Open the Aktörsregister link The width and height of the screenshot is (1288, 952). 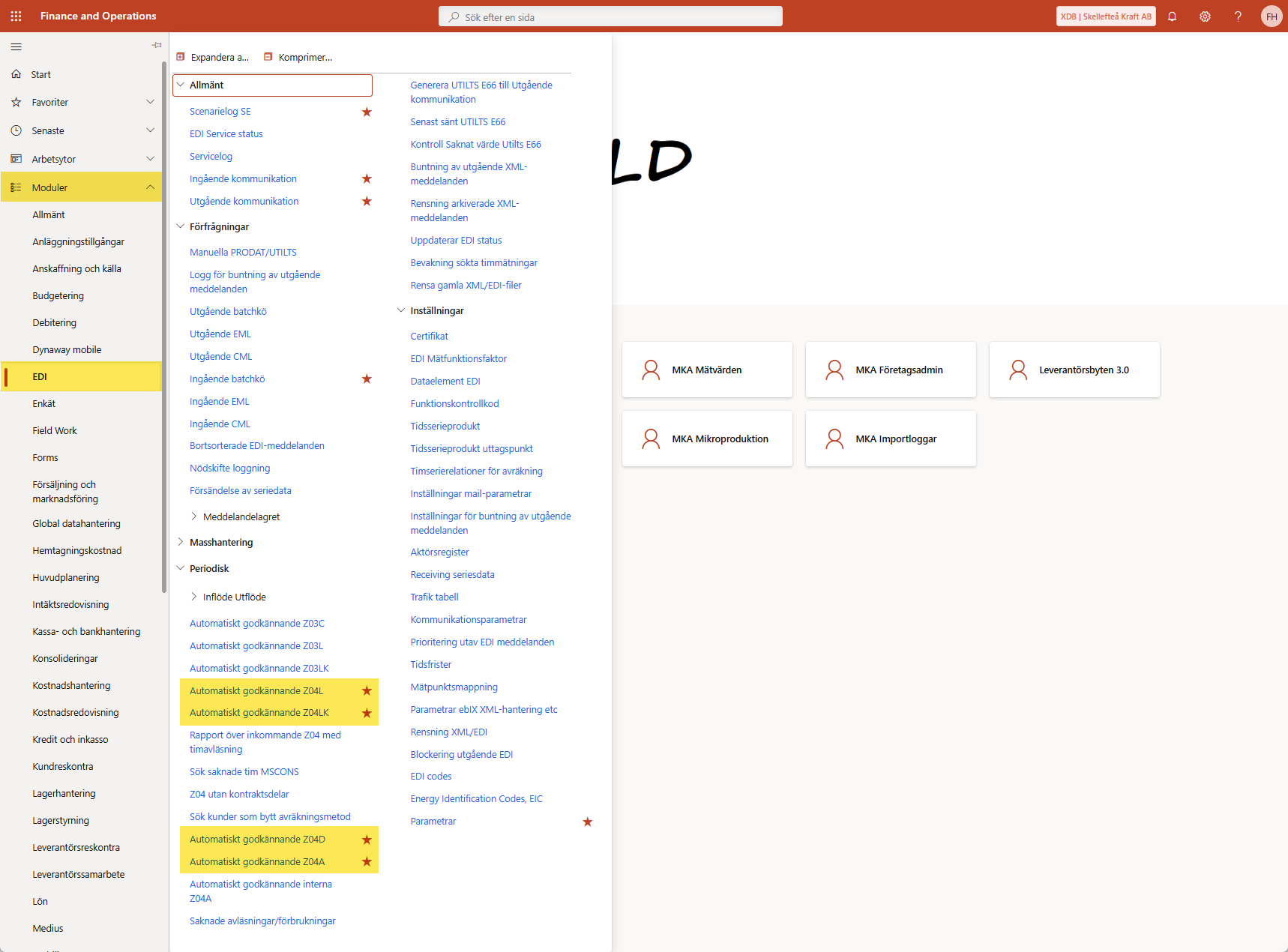click(x=439, y=552)
